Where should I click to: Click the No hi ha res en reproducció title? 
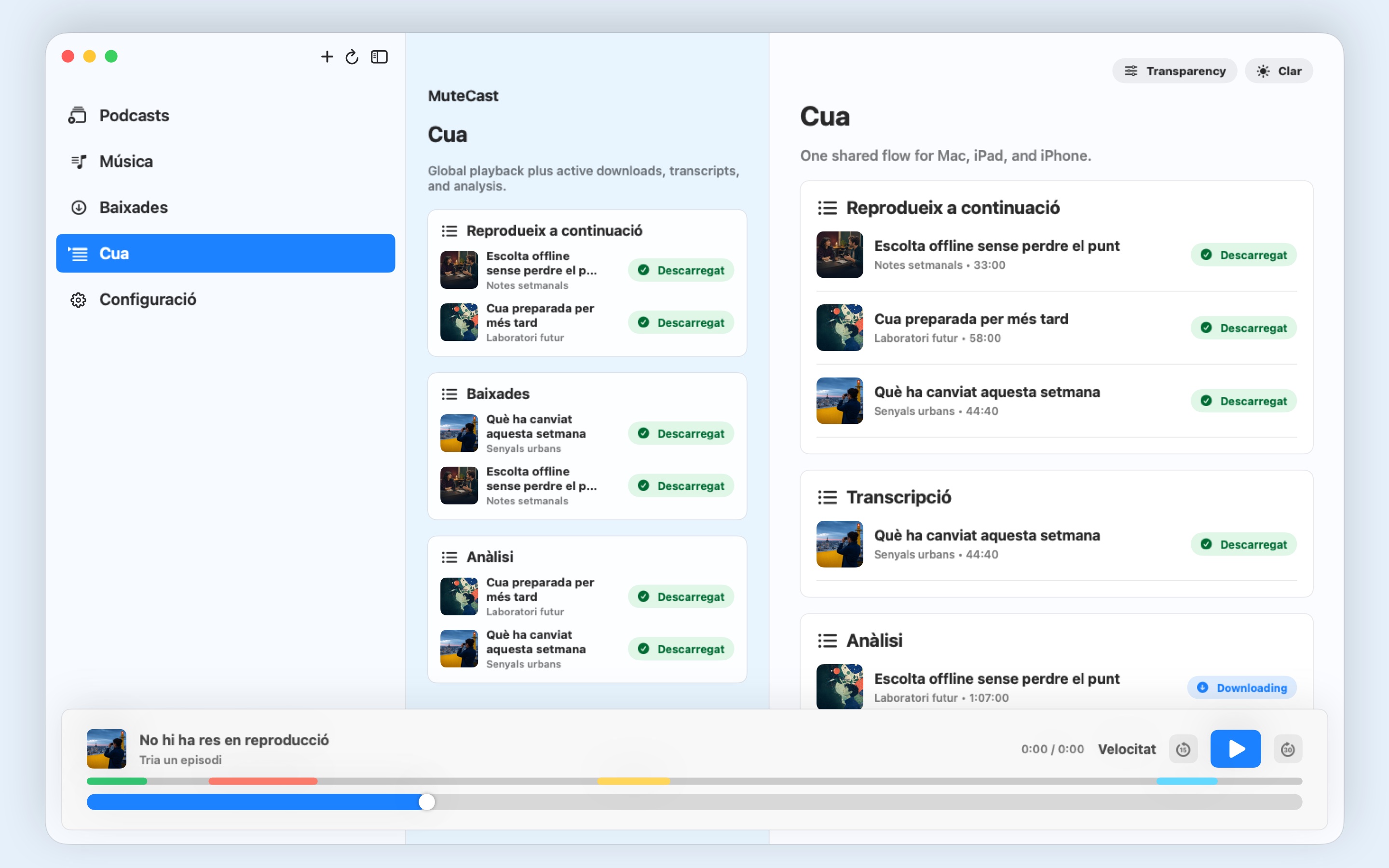click(x=233, y=740)
